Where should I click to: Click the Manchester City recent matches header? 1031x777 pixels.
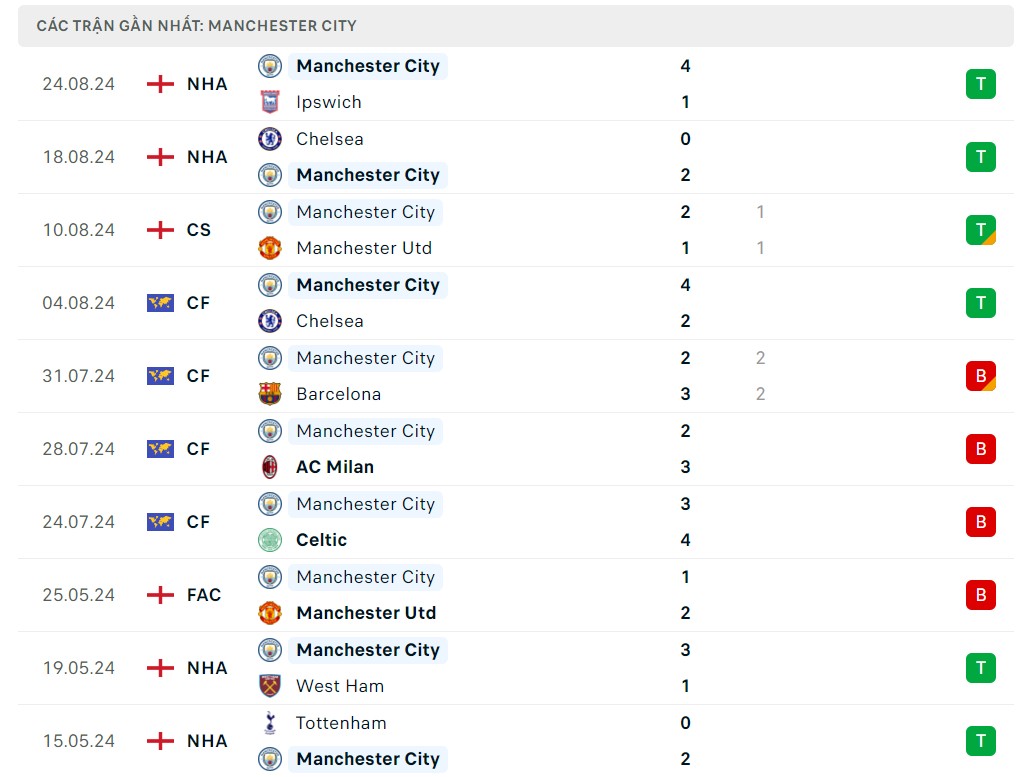pyautogui.click(x=197, y=26)
